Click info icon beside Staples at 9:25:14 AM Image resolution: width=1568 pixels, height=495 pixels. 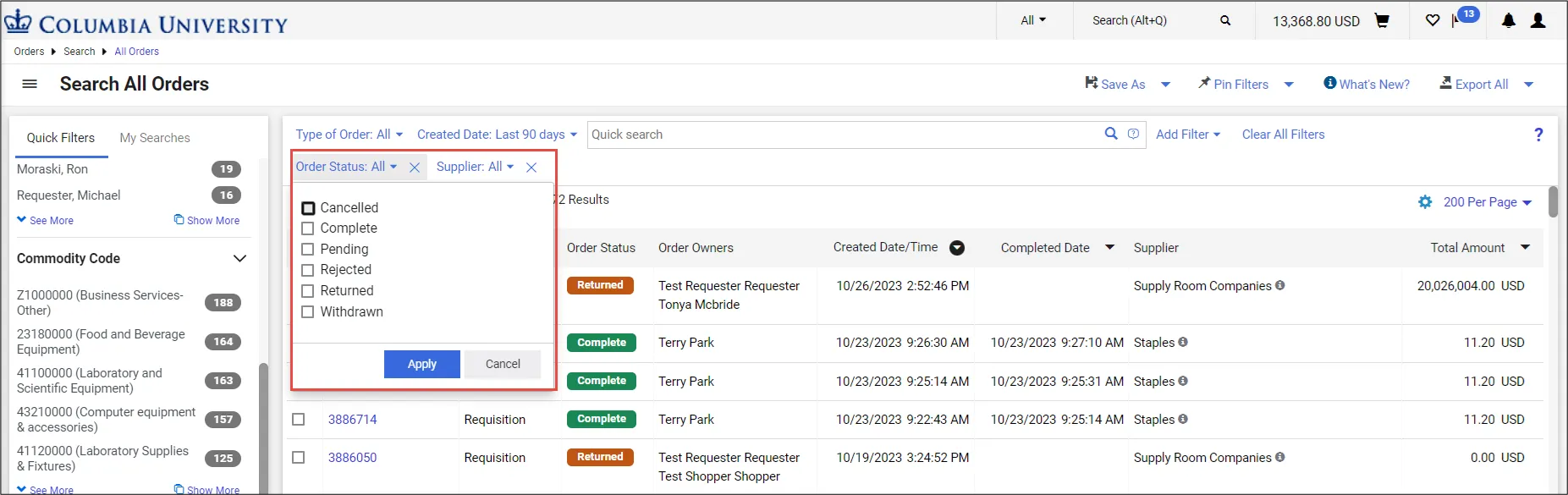click(1183, 381)
